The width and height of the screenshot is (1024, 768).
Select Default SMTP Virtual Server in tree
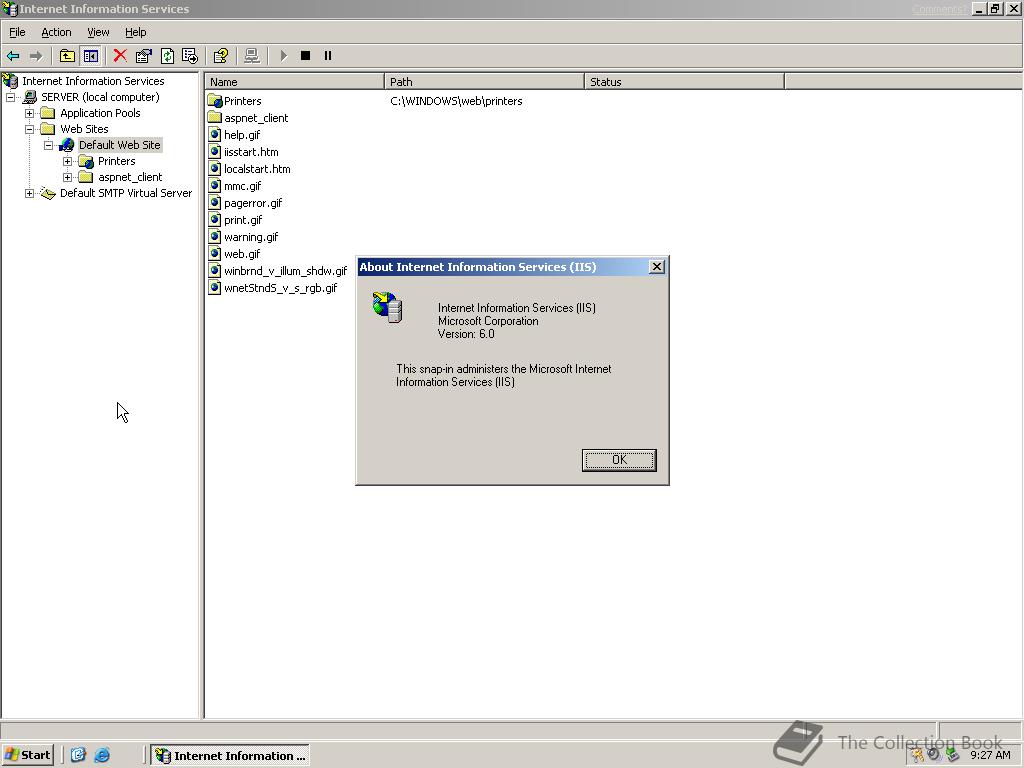pos(125,193)
